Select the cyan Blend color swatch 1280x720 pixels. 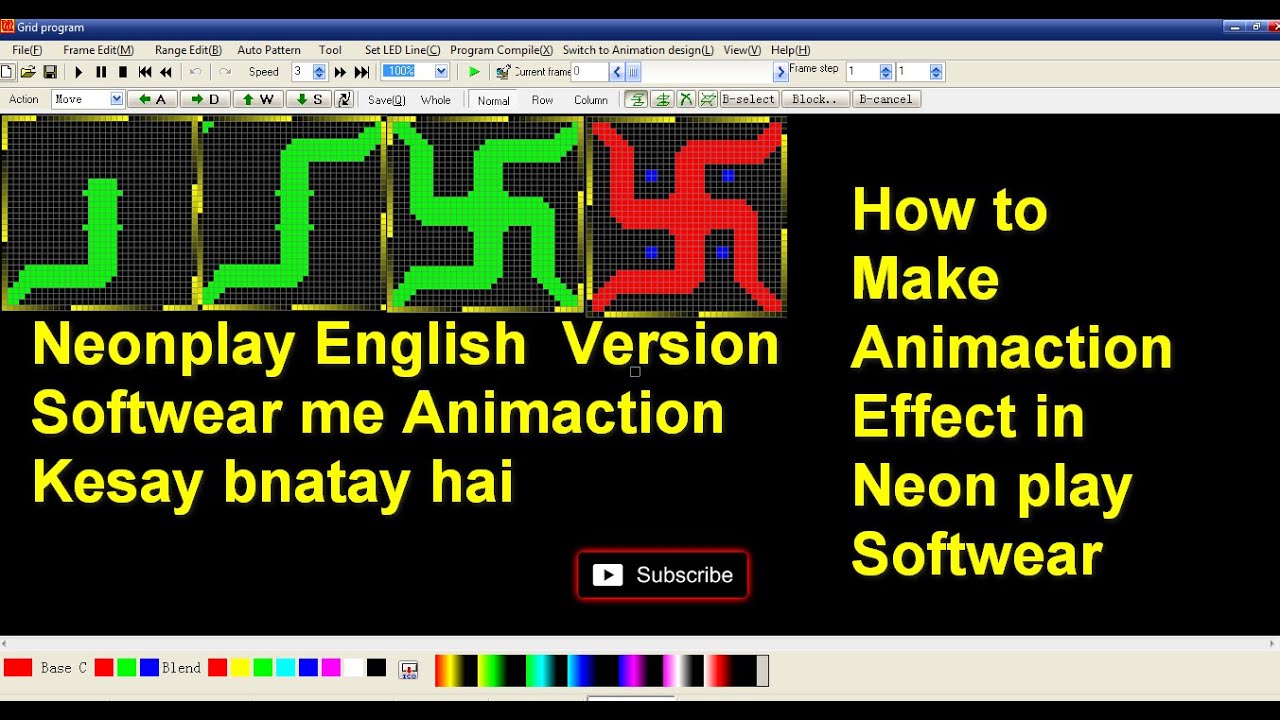pos(285,668)
